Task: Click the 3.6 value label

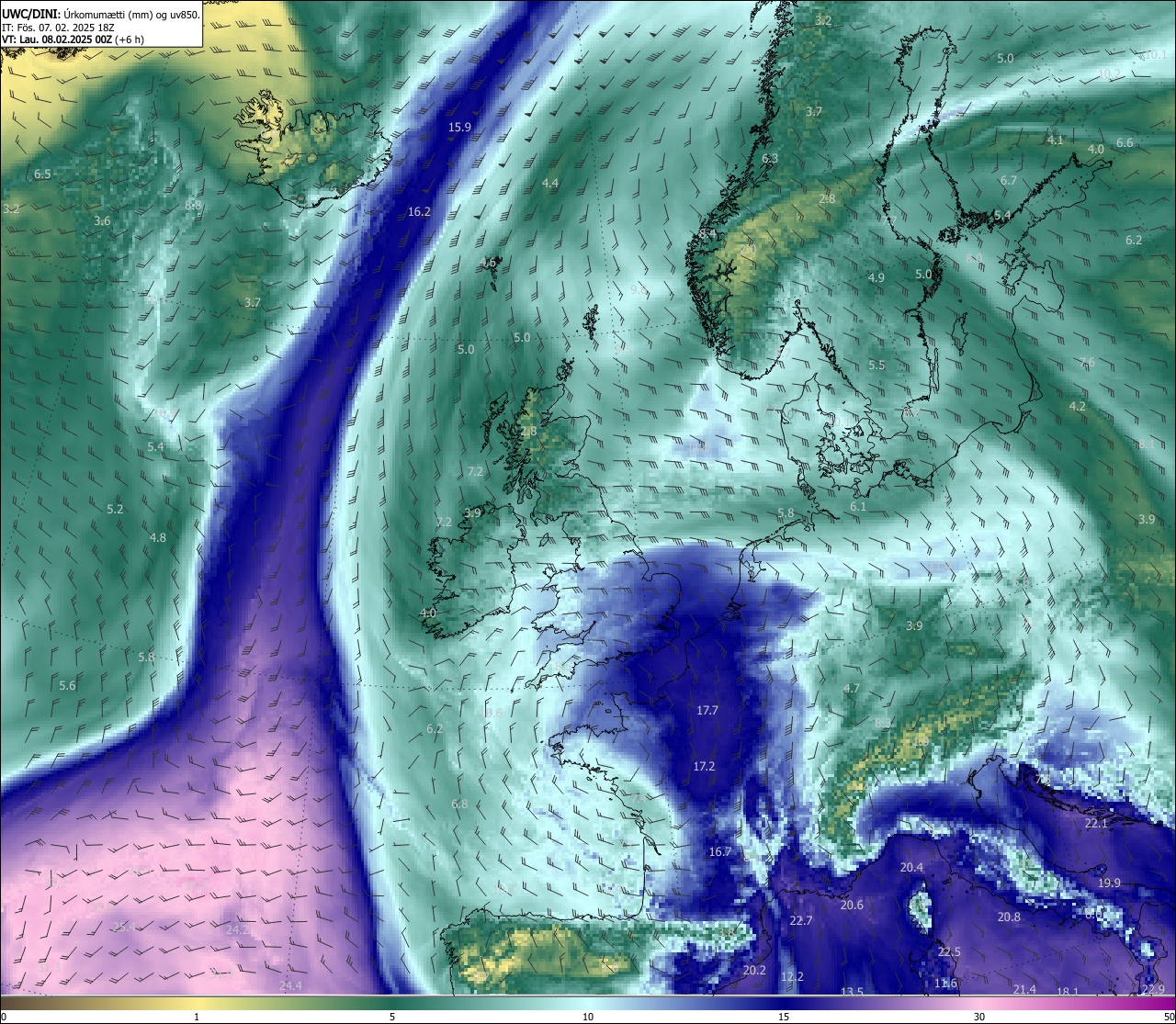Action: click(x=102, y=221)
